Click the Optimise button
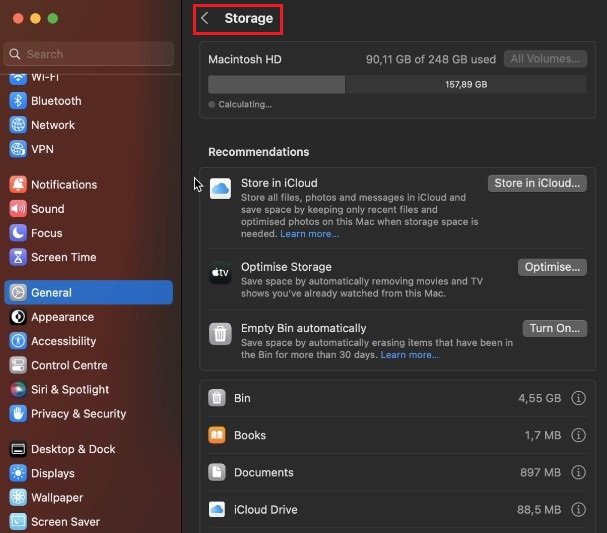The height and width of the screenshot is (533, 607). point(552,267)
